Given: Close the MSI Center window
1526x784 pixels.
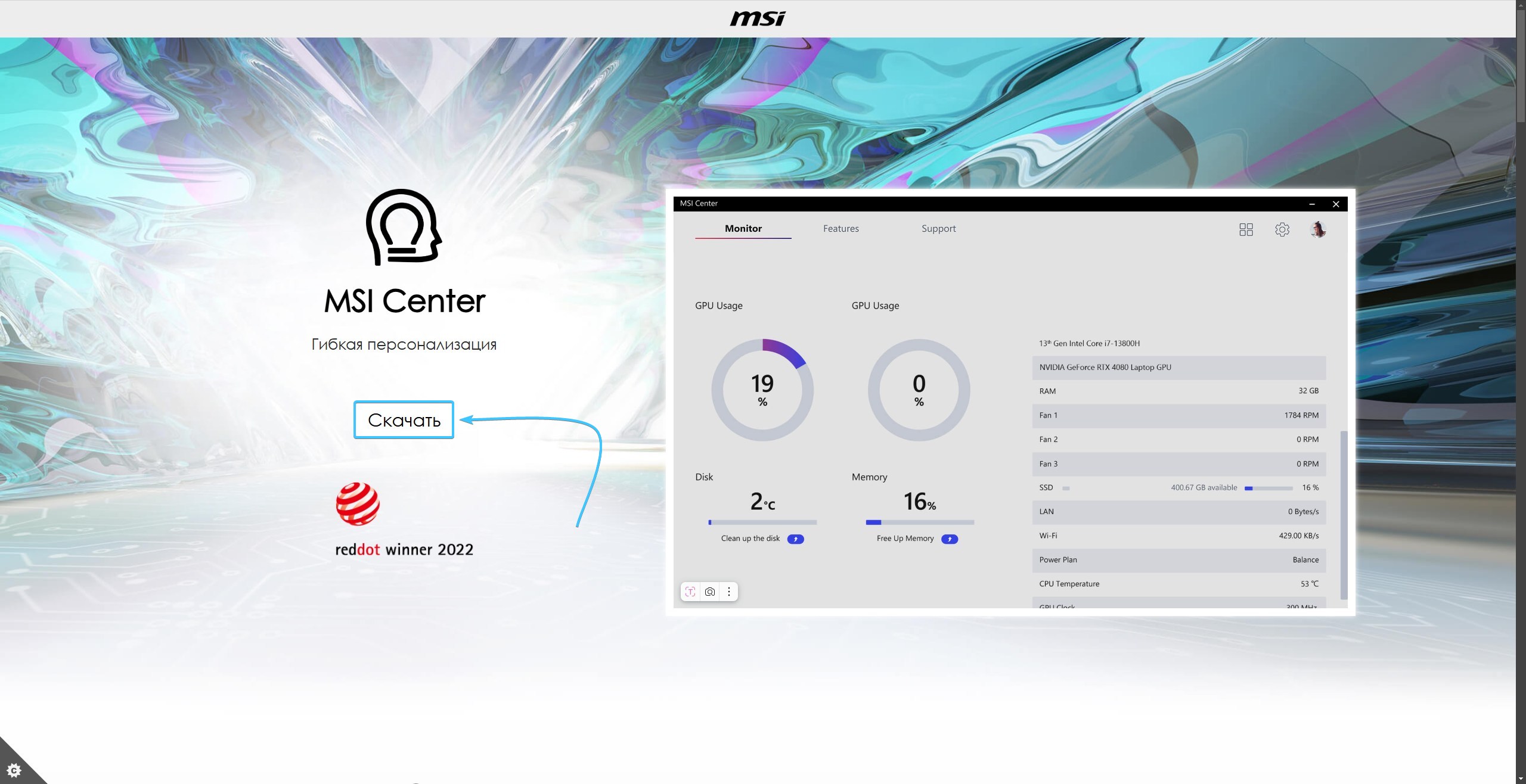Looking at the screenshot, I should [x=1336, y=204].
